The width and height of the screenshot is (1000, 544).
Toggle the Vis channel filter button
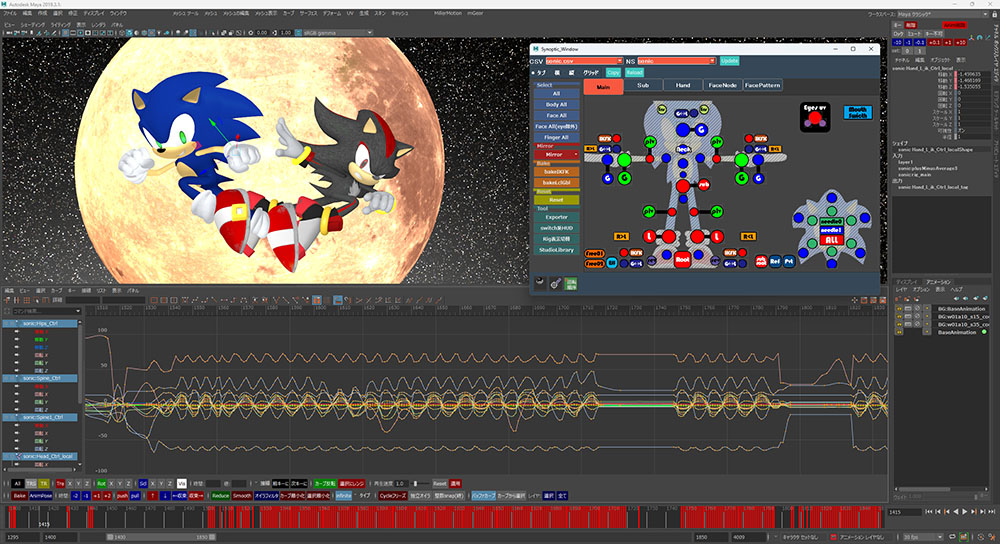[182, 483]
